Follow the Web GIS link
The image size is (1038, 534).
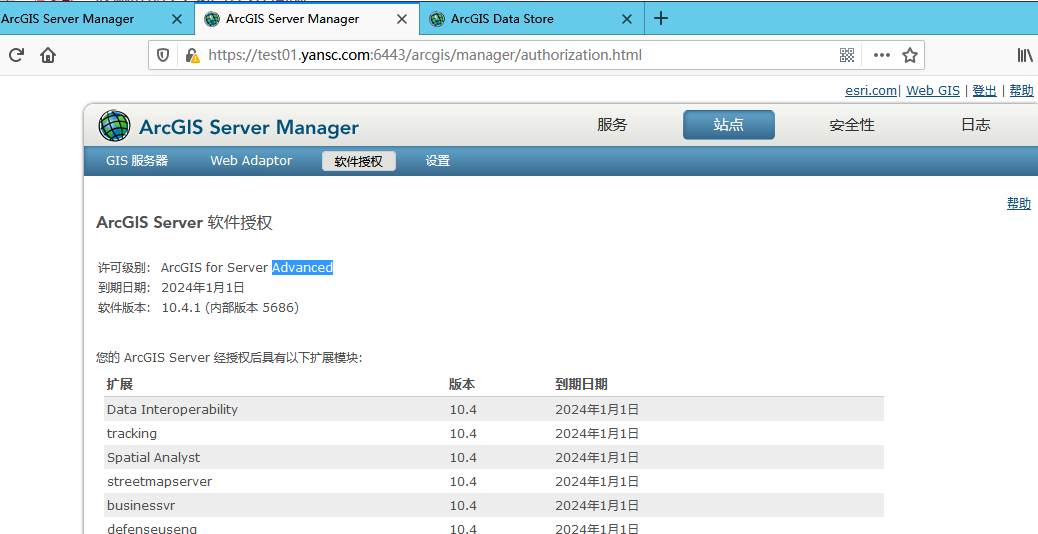(x=933, y=91)
